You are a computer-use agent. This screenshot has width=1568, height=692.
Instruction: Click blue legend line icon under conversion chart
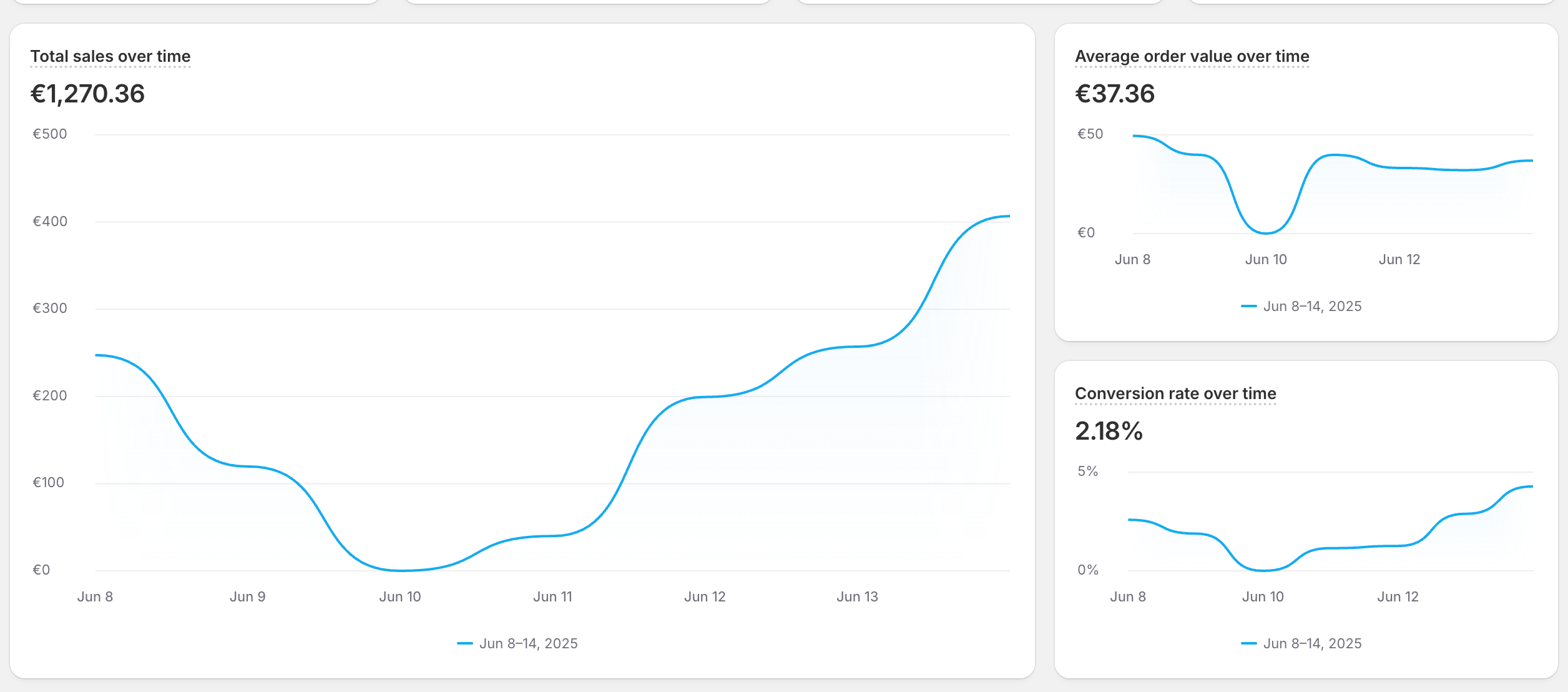click(x=1248, y=643)
